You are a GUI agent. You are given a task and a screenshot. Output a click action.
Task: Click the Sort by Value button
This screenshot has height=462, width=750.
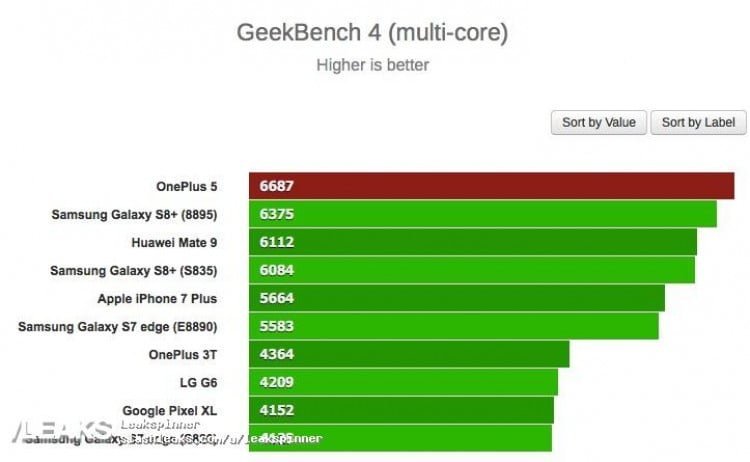coord(598,122)
